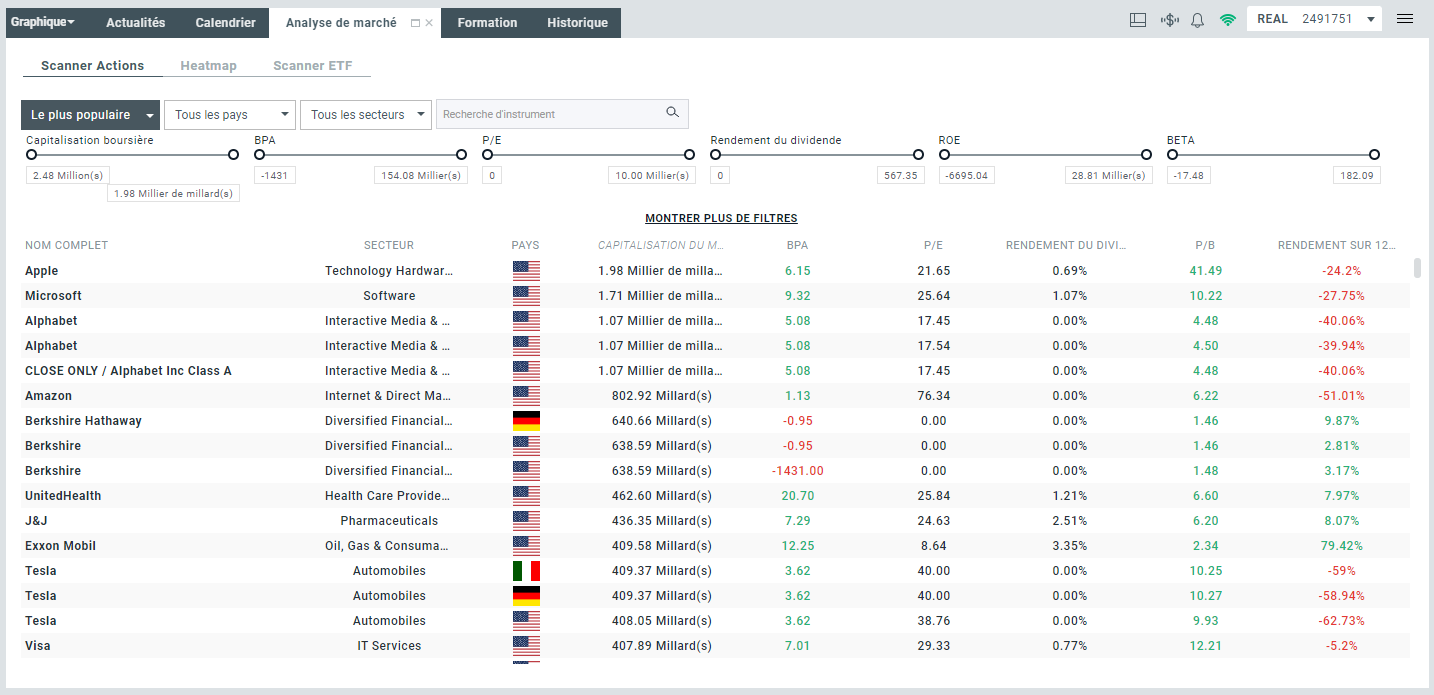Open the Tous les pays dropdown
The image size is (1434, 695).
[230, 115]
